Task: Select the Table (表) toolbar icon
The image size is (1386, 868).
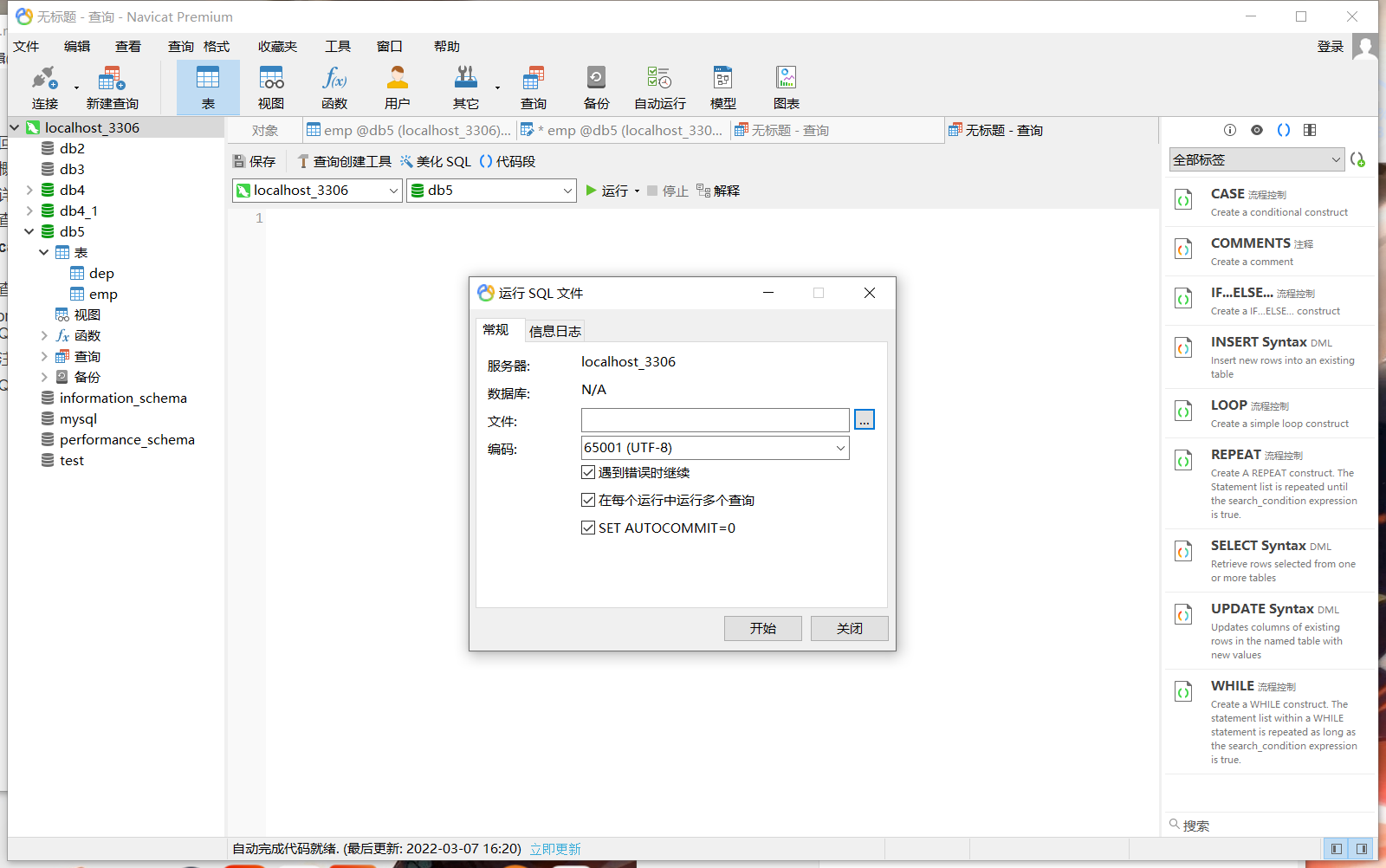Action: tap(208, 87)
